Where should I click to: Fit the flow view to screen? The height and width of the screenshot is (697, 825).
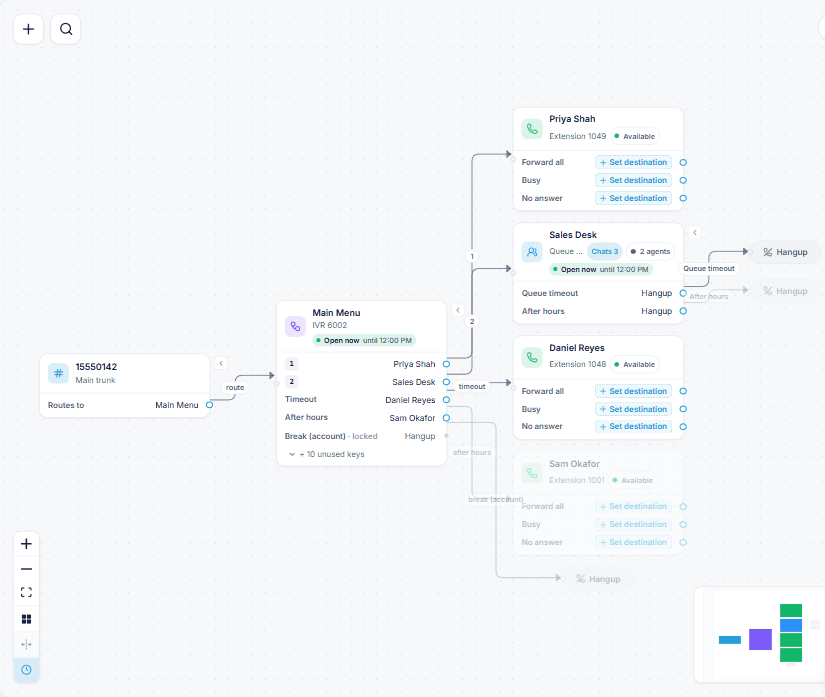[26, 593]
